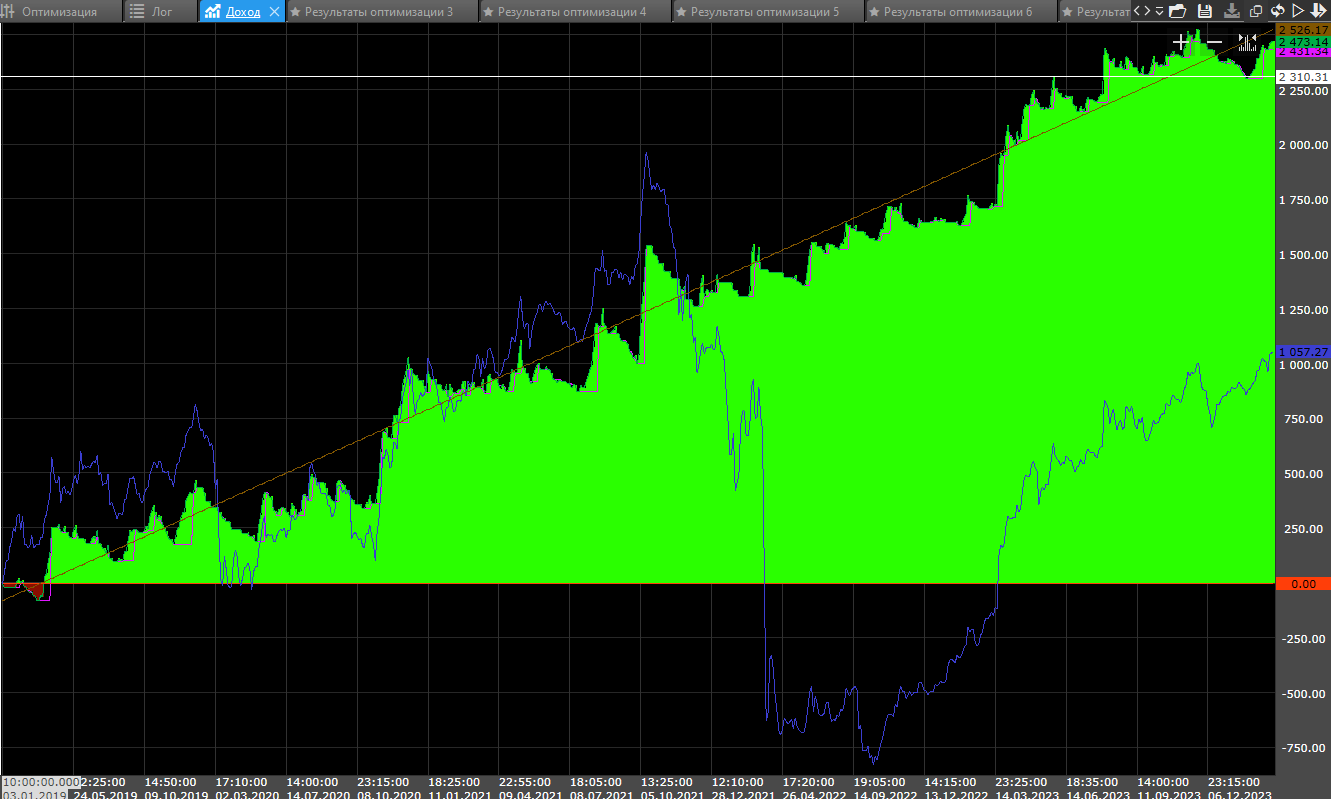Screen dimensions: 1331x799
Task: Zoom out the chart with minus
Action: [1214, 42]
